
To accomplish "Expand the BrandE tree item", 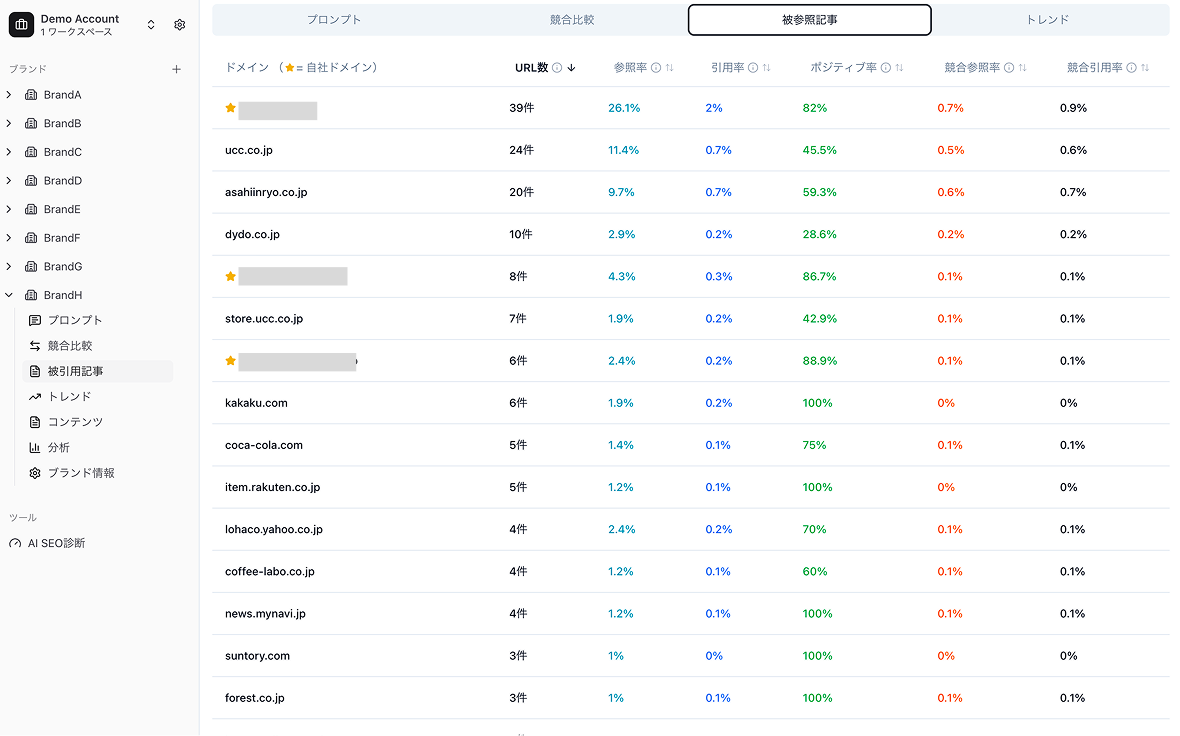I will click(x=9, y=209).
